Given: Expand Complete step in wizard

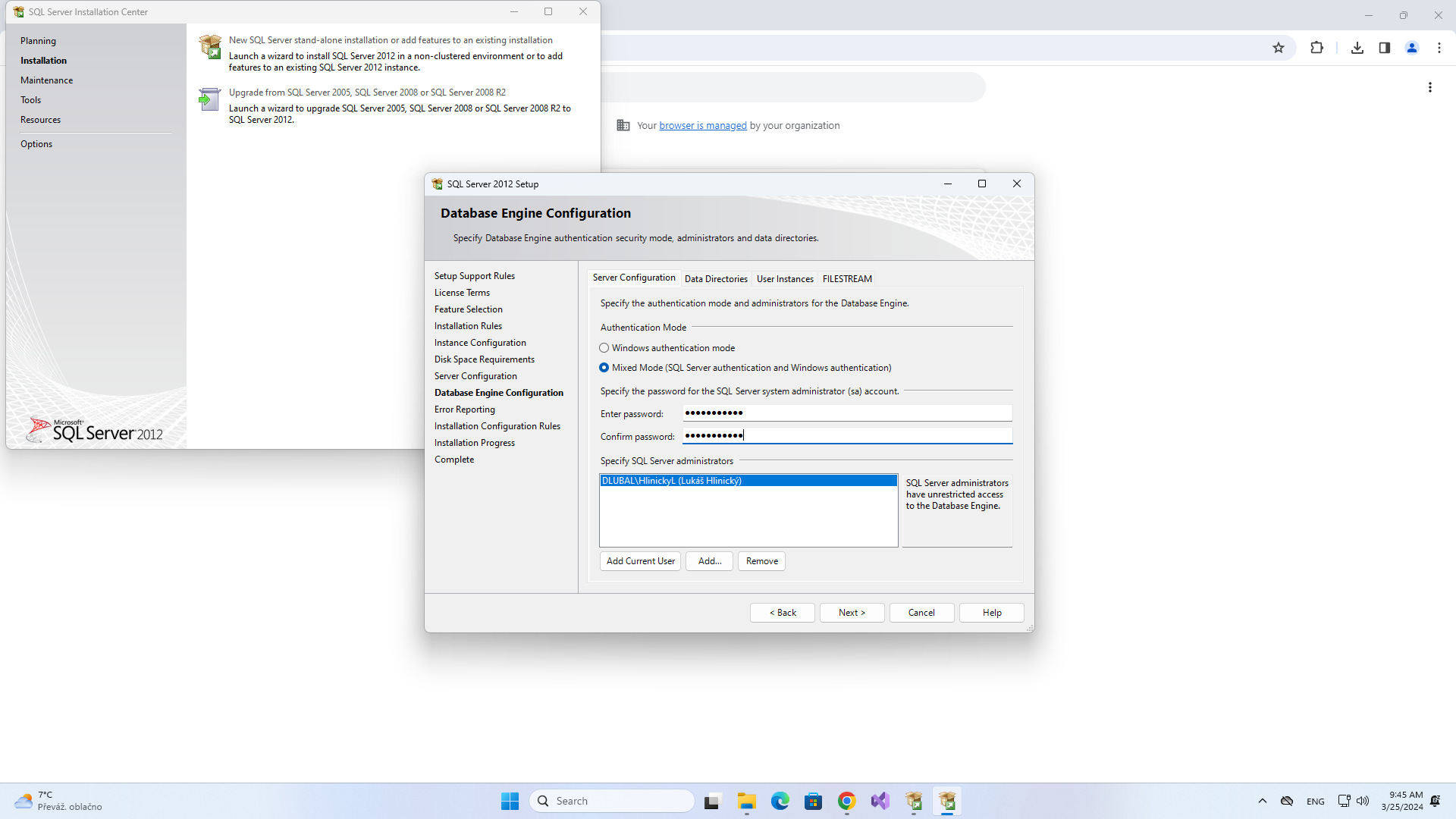Looking at the screenshot, I should click(454, 459).
